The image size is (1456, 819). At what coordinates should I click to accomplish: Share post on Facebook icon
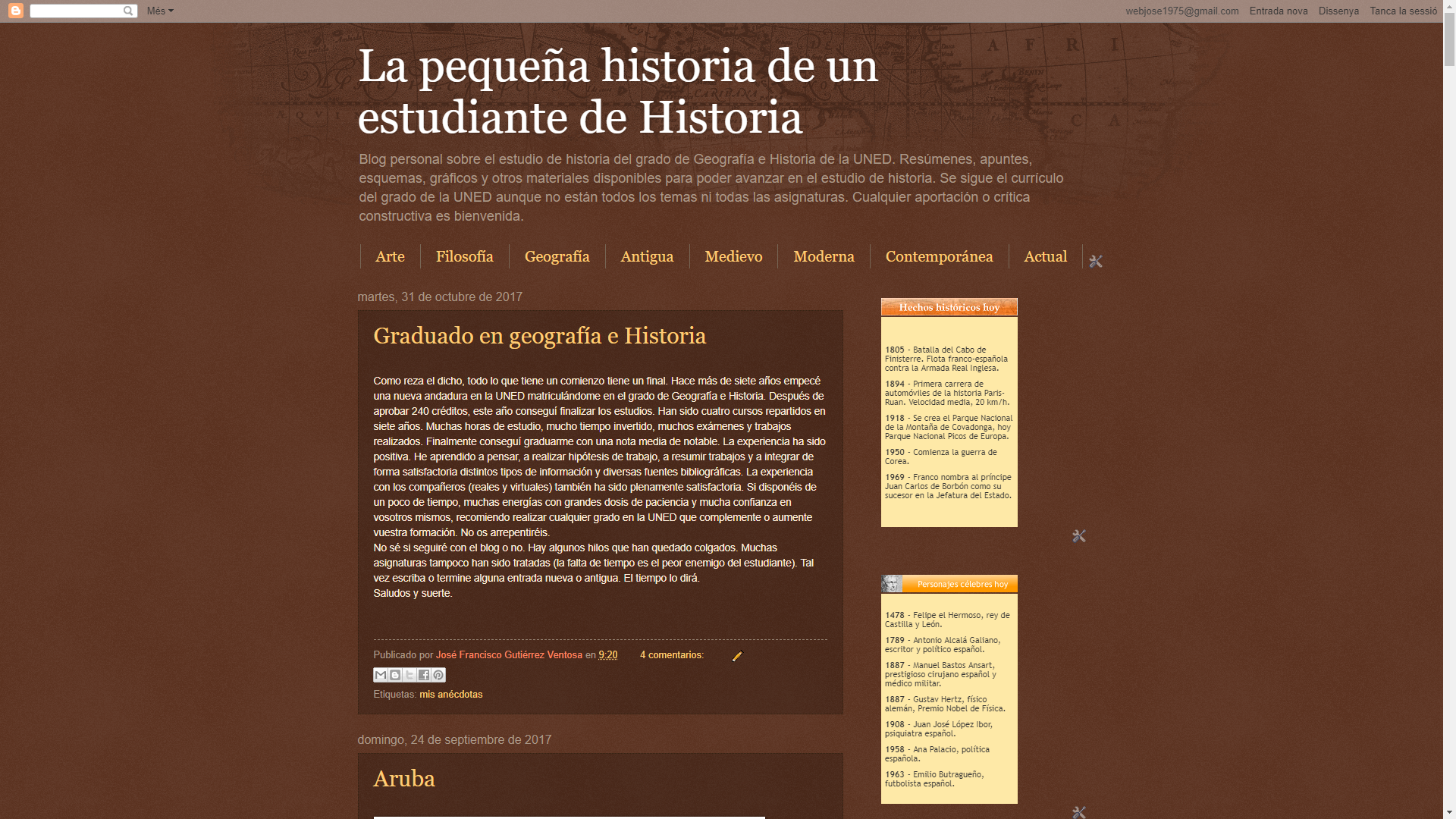click(x=424, y=675)
